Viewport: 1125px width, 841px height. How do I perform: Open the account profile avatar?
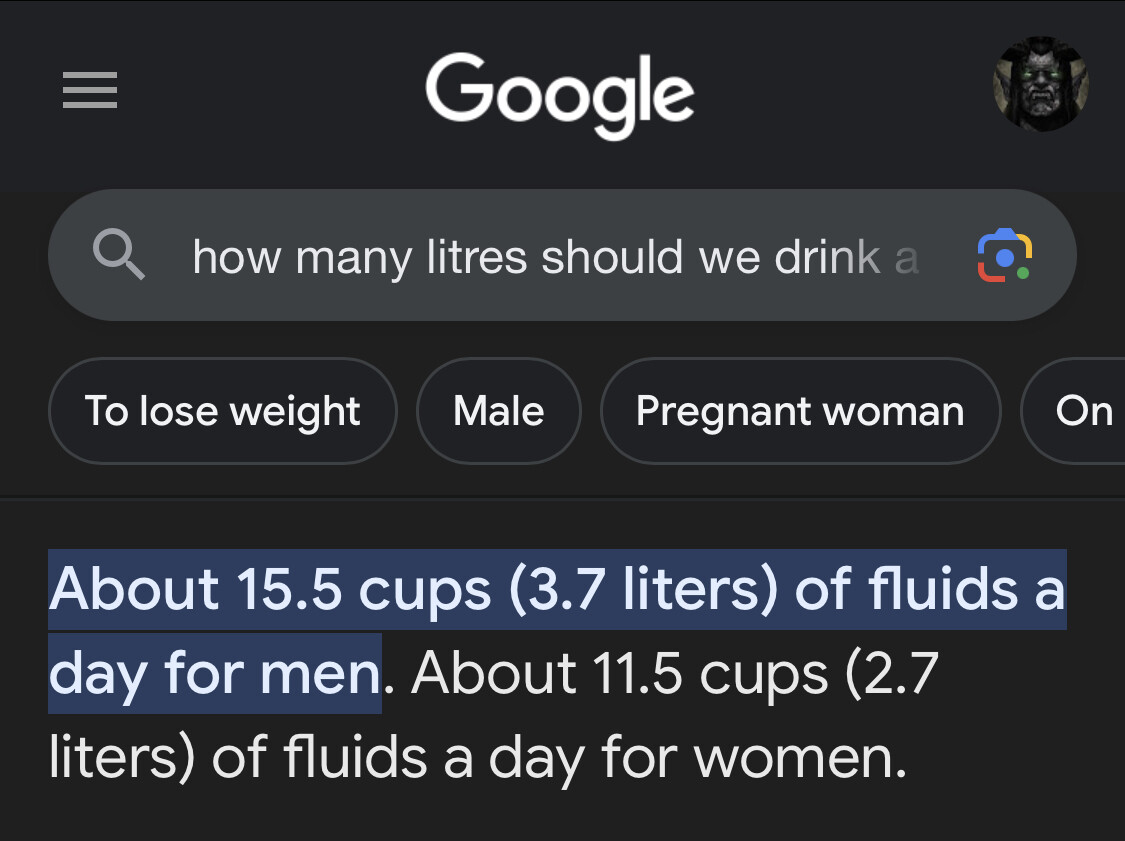coord(1040,84)
